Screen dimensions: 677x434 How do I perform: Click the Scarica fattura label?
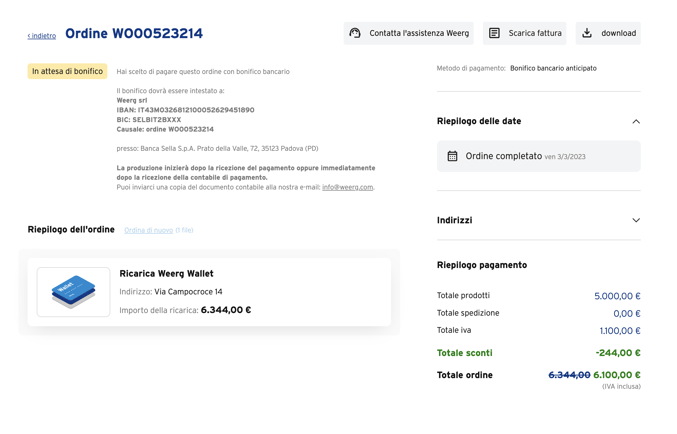point(535,33)
